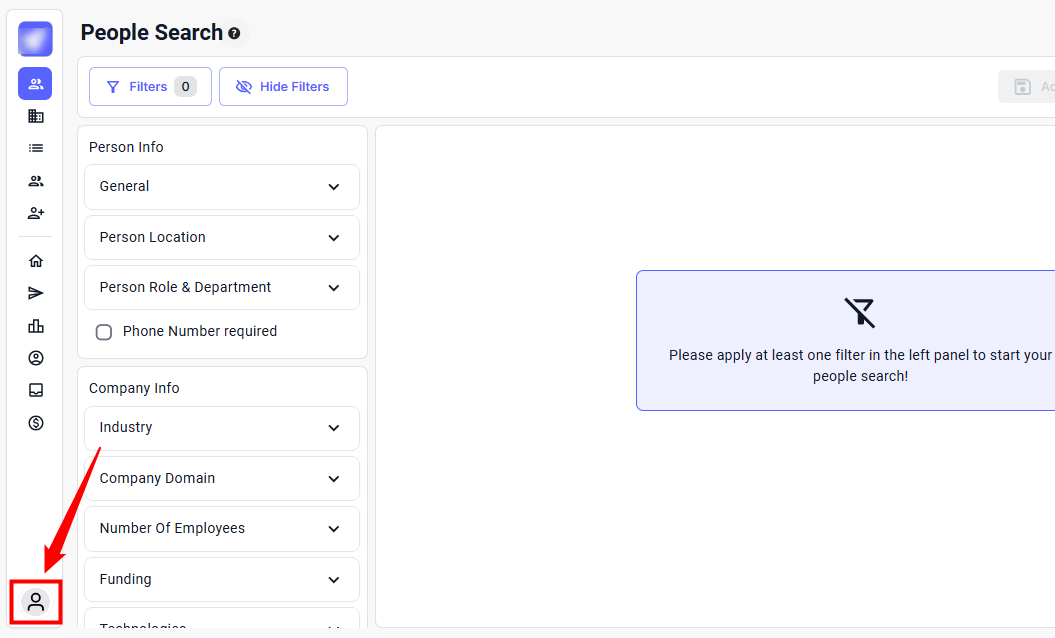This screenshot has width=1055, height=638.
Task: Open the dollar sign billing icon
Action: [36, 423]
